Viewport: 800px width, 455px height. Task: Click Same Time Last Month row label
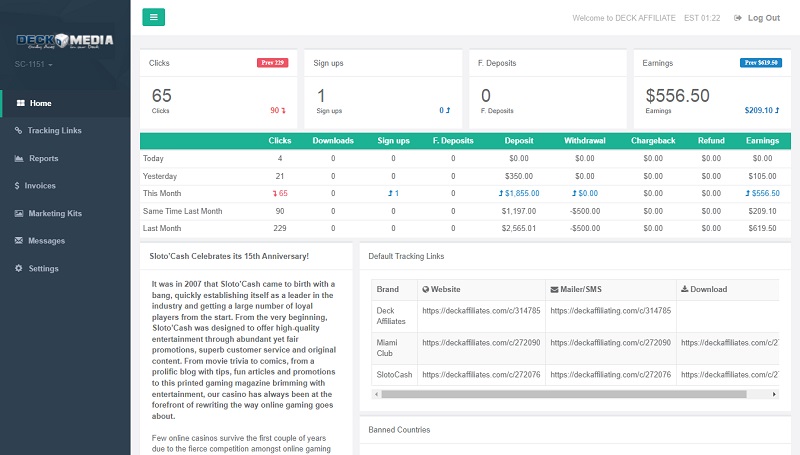(x=183, y=211)
